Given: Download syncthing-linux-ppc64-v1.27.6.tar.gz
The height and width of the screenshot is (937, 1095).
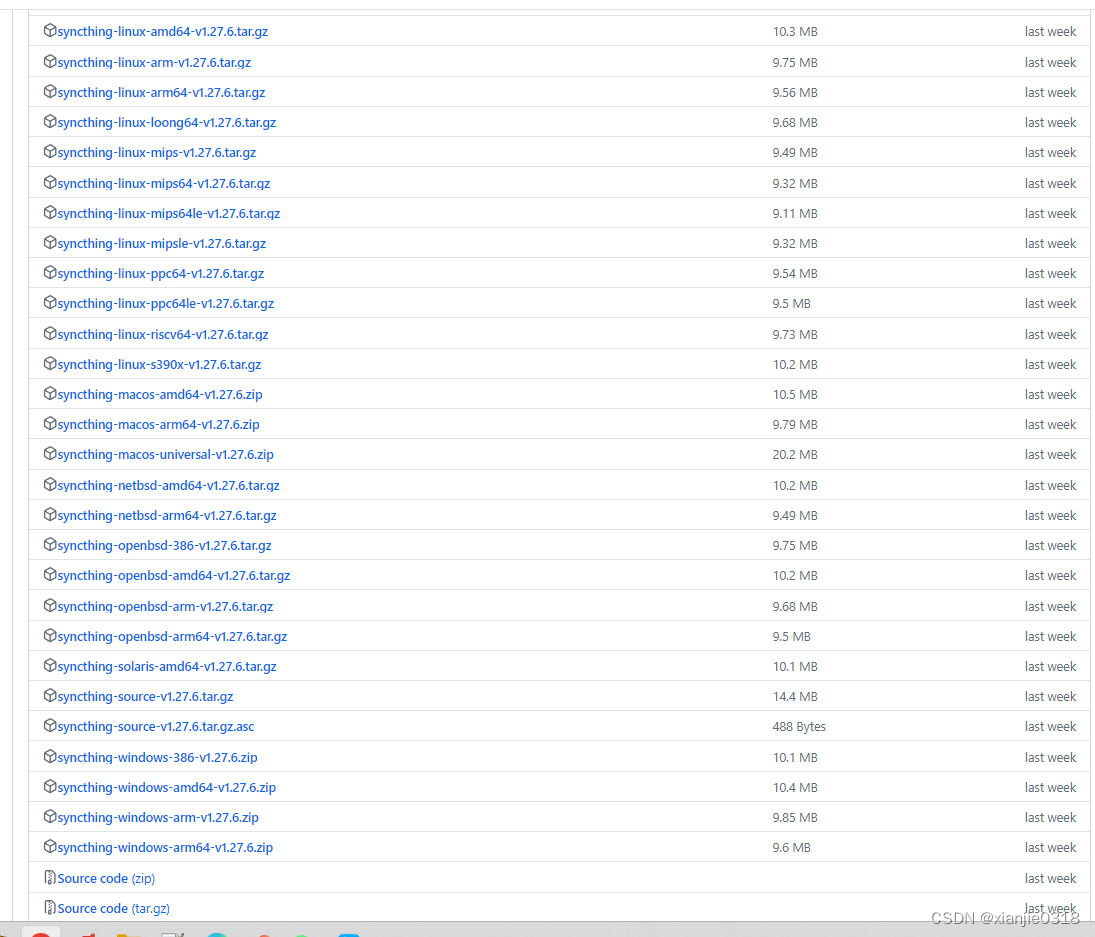Looking at the screenshot, I should [x=161, y=274].
